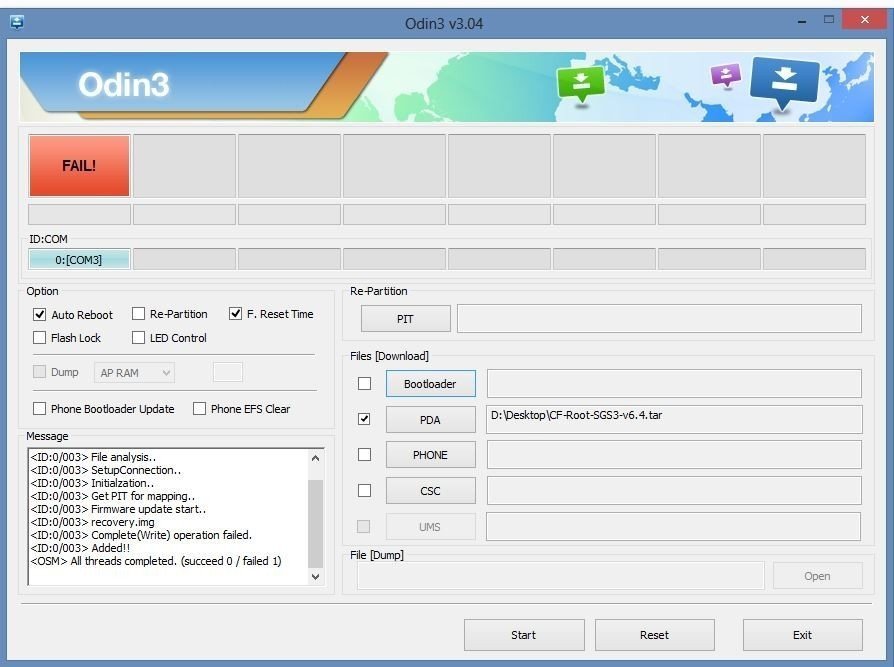
Task: Tick the checkbox next to CSC
Action: [x=364, y=490]
